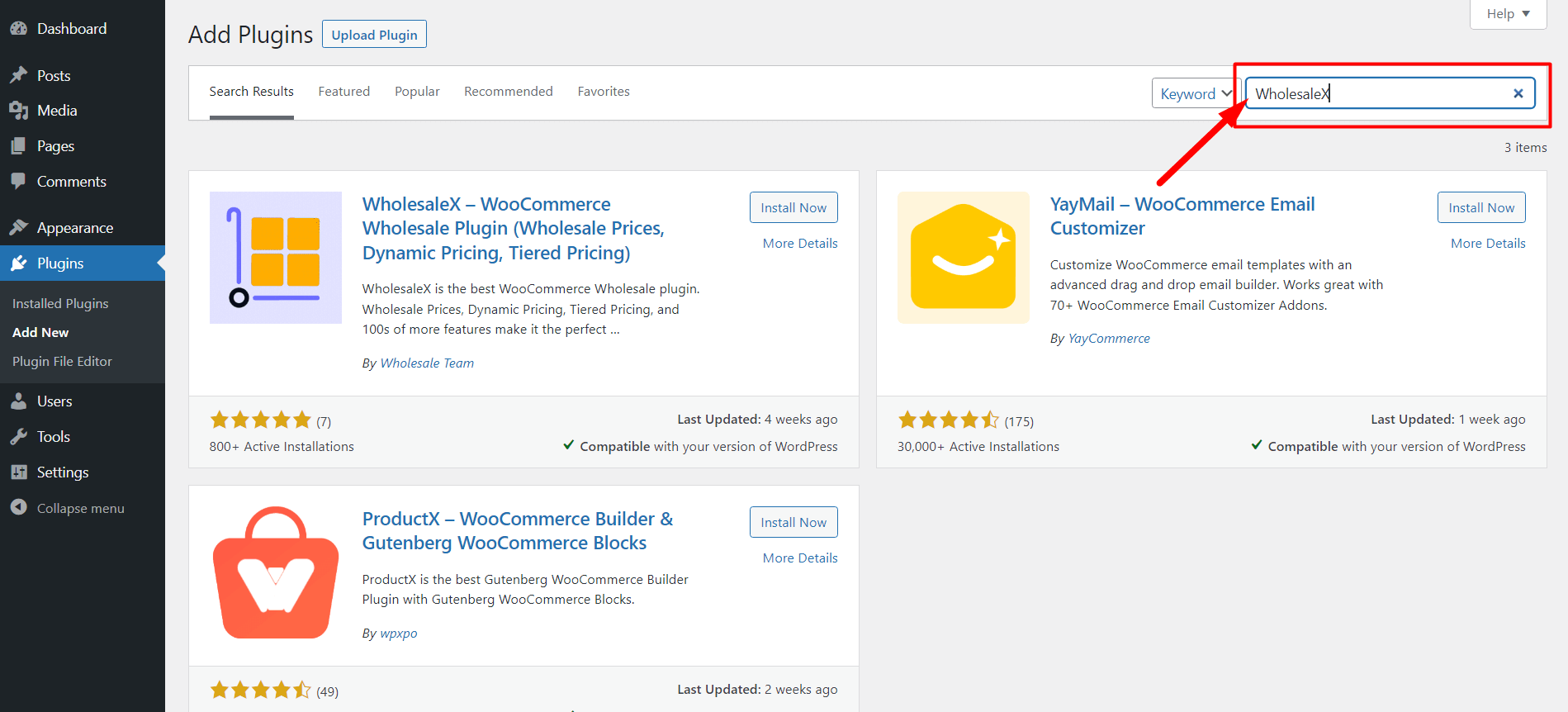The image size is (1568, 712).
Task: Switch to the Search Results tab
Action: [x=252, y=92]
